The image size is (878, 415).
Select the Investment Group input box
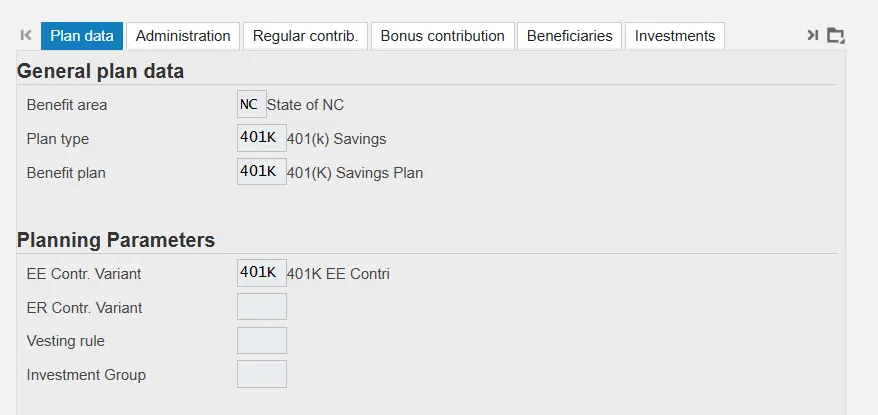261,375
